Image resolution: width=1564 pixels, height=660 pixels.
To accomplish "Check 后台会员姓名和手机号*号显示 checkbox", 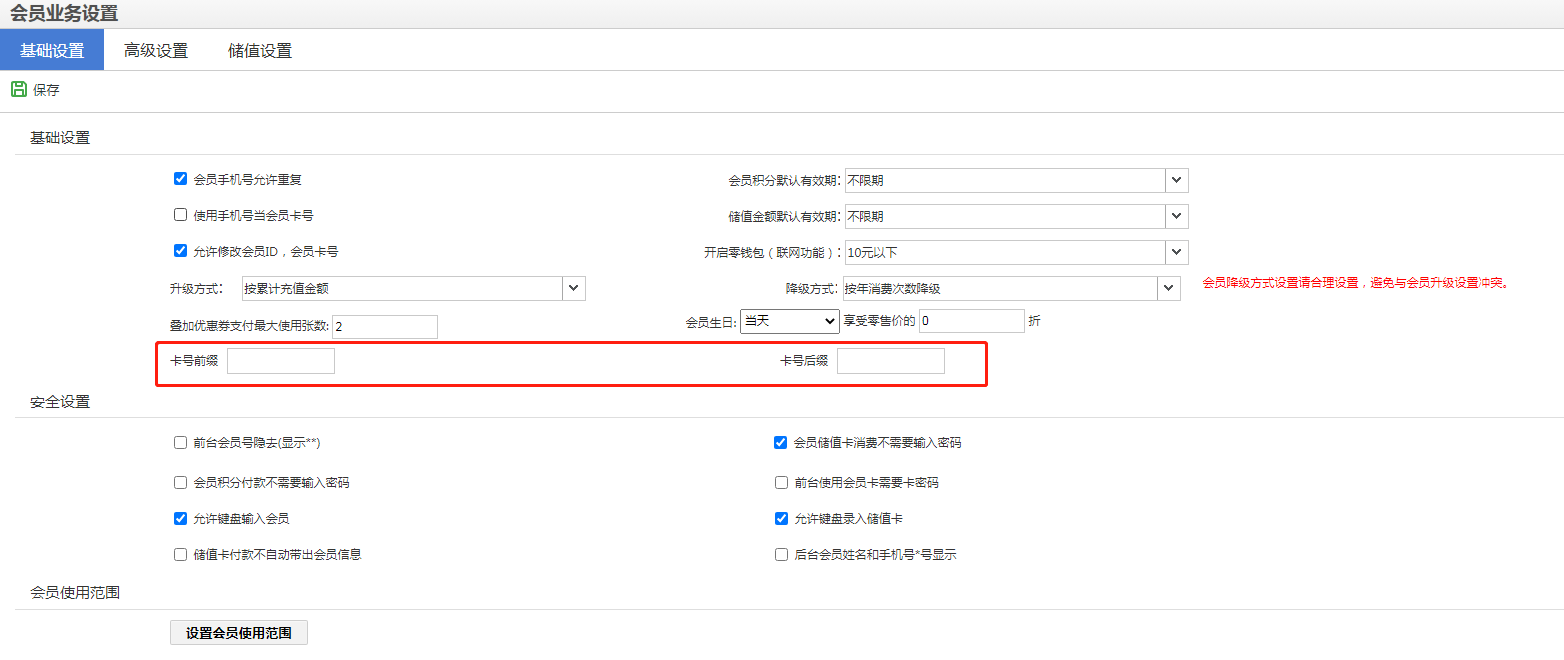I will [x=781, y=554].
